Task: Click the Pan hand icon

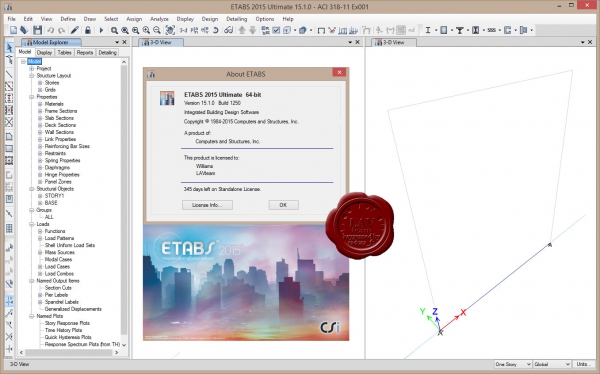Action: (170, 30)
